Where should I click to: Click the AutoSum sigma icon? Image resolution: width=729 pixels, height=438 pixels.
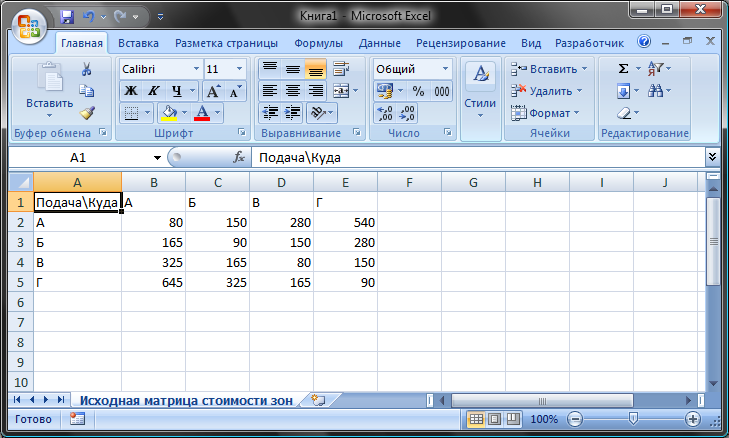[x=624, y=69]
